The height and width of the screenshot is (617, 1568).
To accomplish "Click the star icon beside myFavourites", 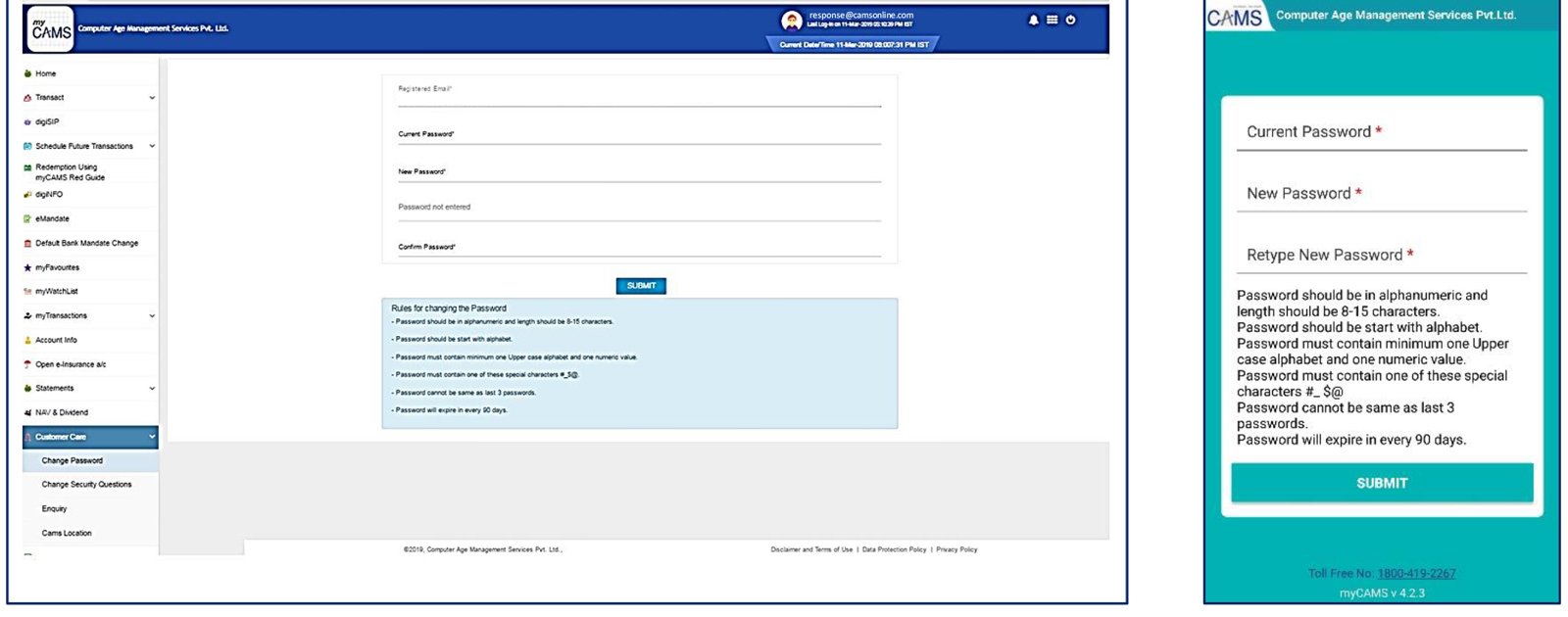I will pyautogui.click(x=27, y=267).
